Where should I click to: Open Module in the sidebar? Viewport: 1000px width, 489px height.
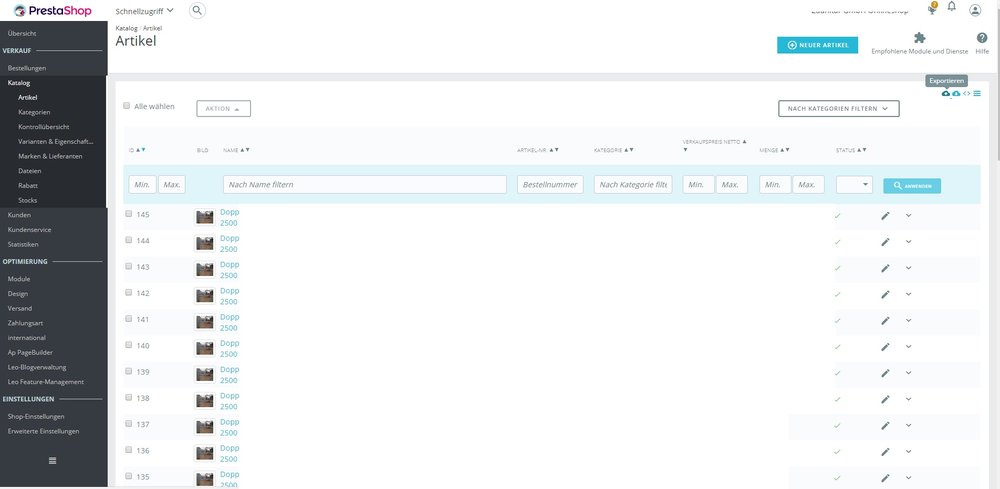tap(18, 279)
